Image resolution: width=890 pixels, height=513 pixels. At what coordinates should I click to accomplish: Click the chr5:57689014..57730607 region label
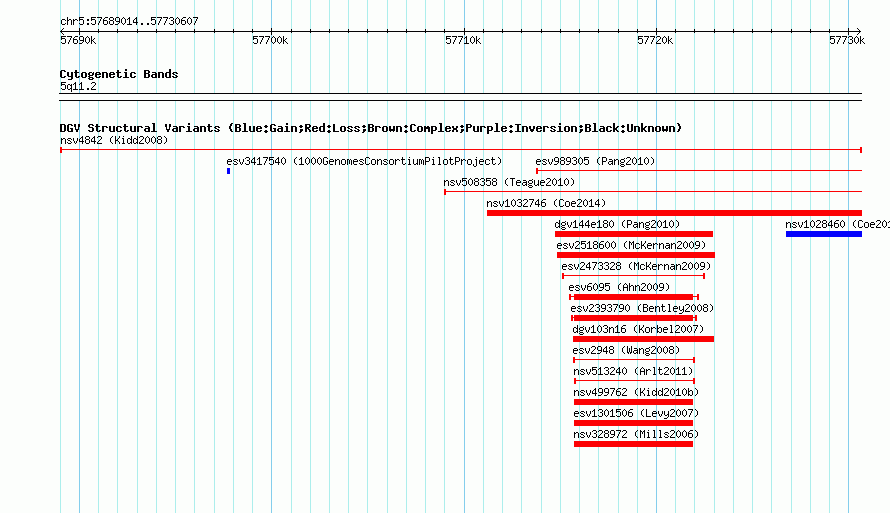[x=129, y=21]
